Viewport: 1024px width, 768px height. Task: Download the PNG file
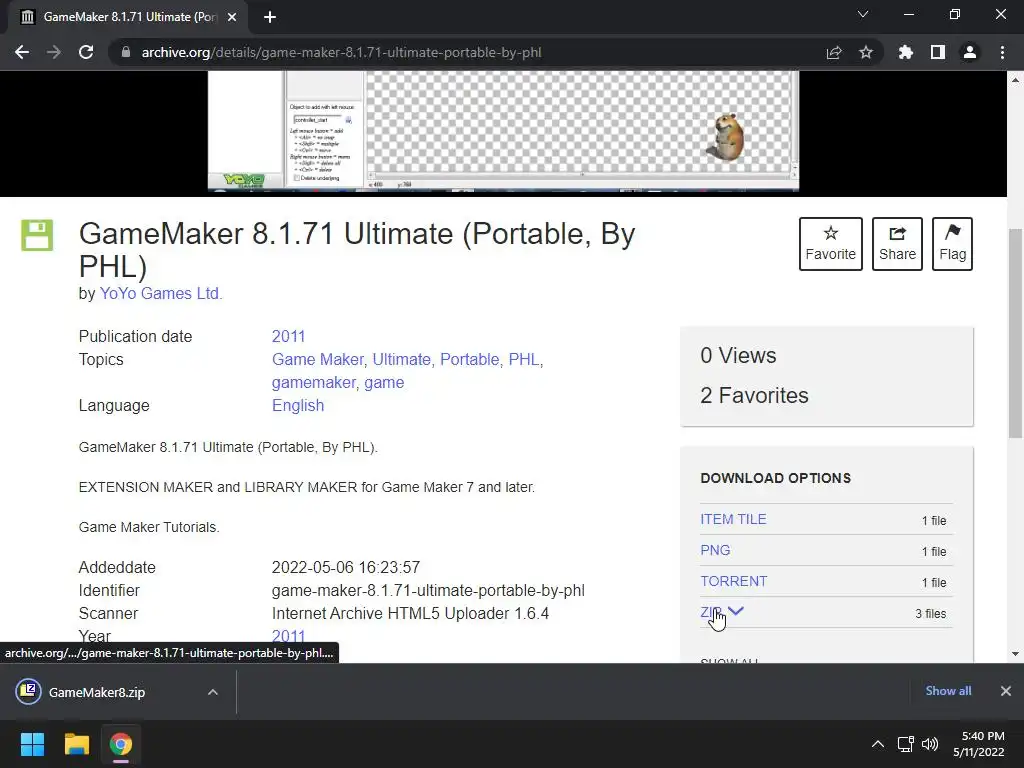pos(715,550)
